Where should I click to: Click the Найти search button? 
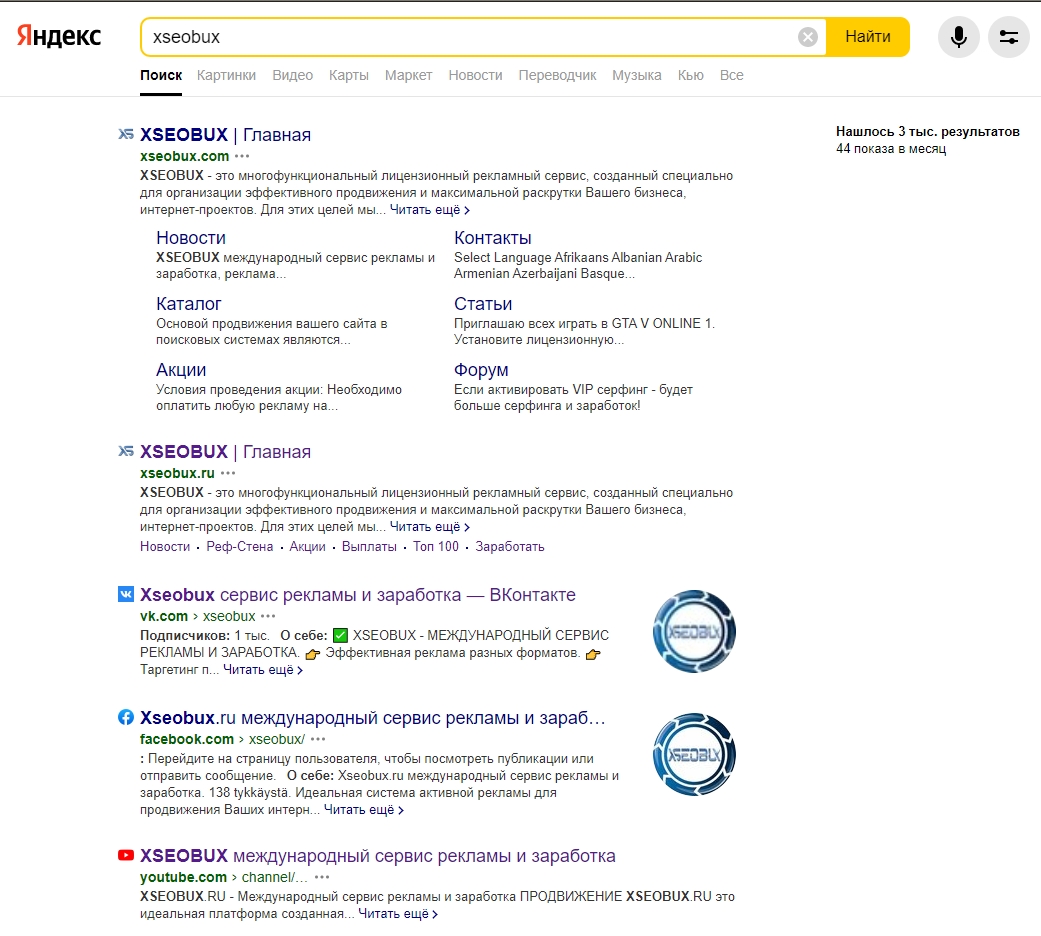click(868, 37)
